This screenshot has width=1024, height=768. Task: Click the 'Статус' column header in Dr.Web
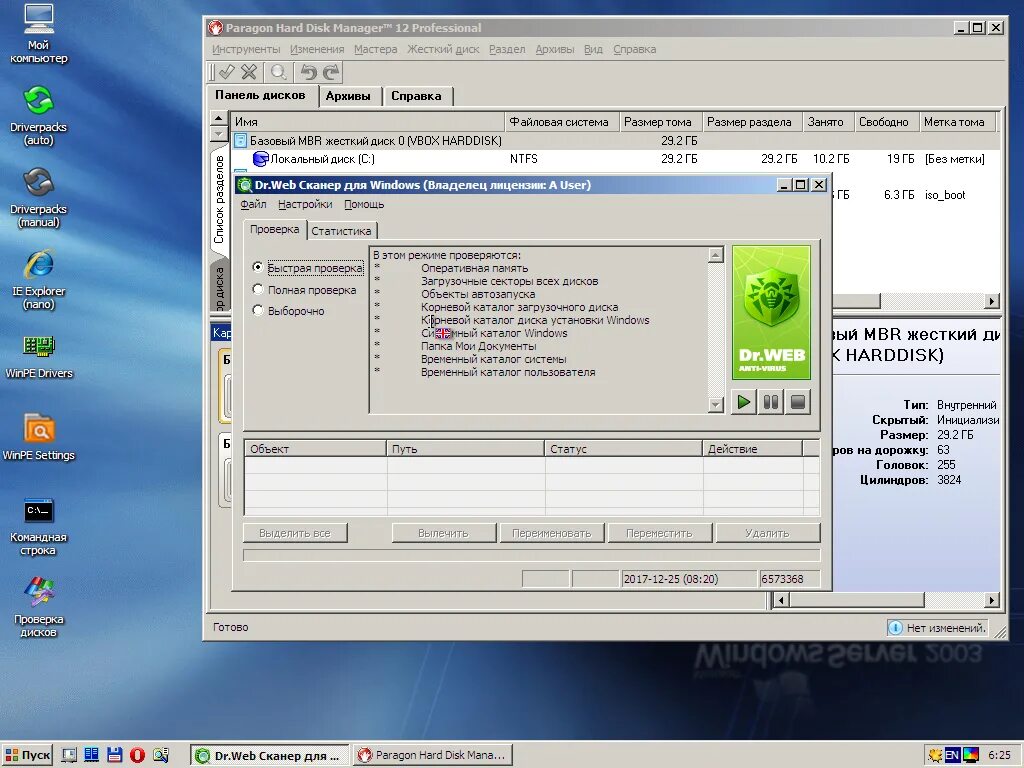(x=623, y=449)
